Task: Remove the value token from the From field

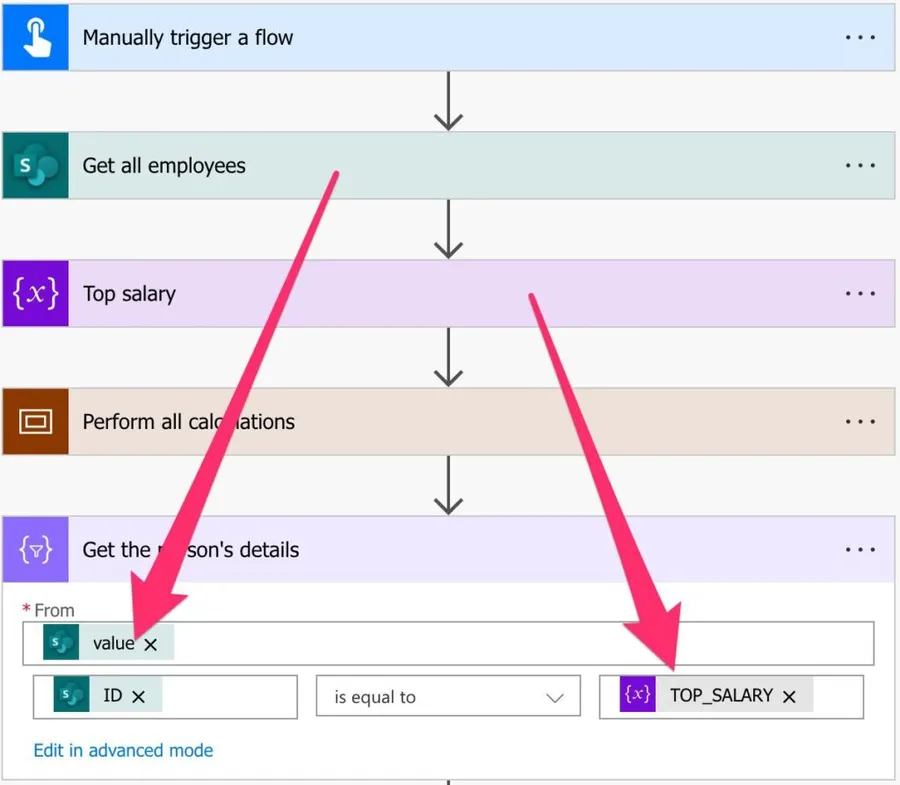Action: pos(151,645)
